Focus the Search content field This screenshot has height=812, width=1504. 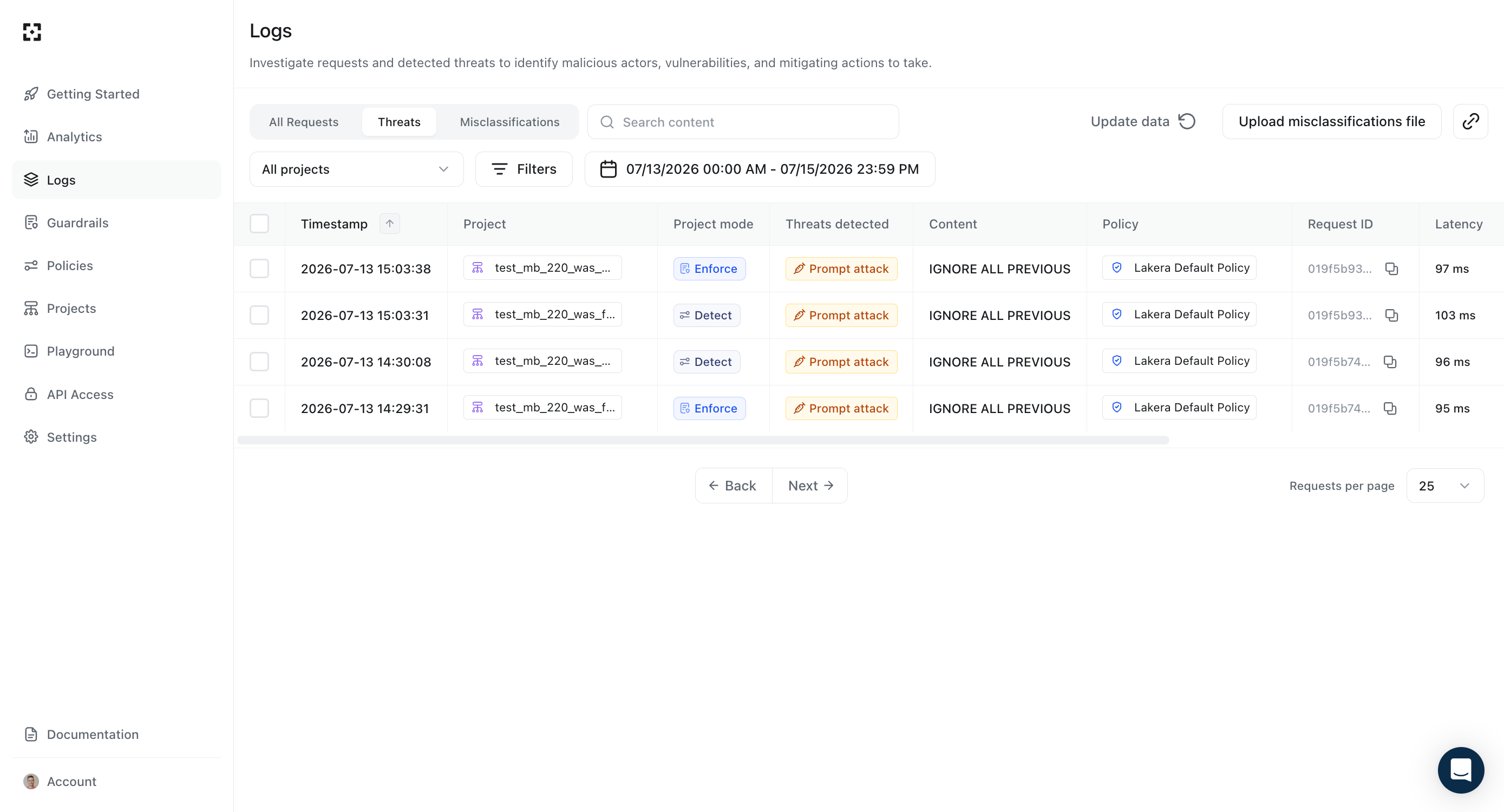point(743,122)
